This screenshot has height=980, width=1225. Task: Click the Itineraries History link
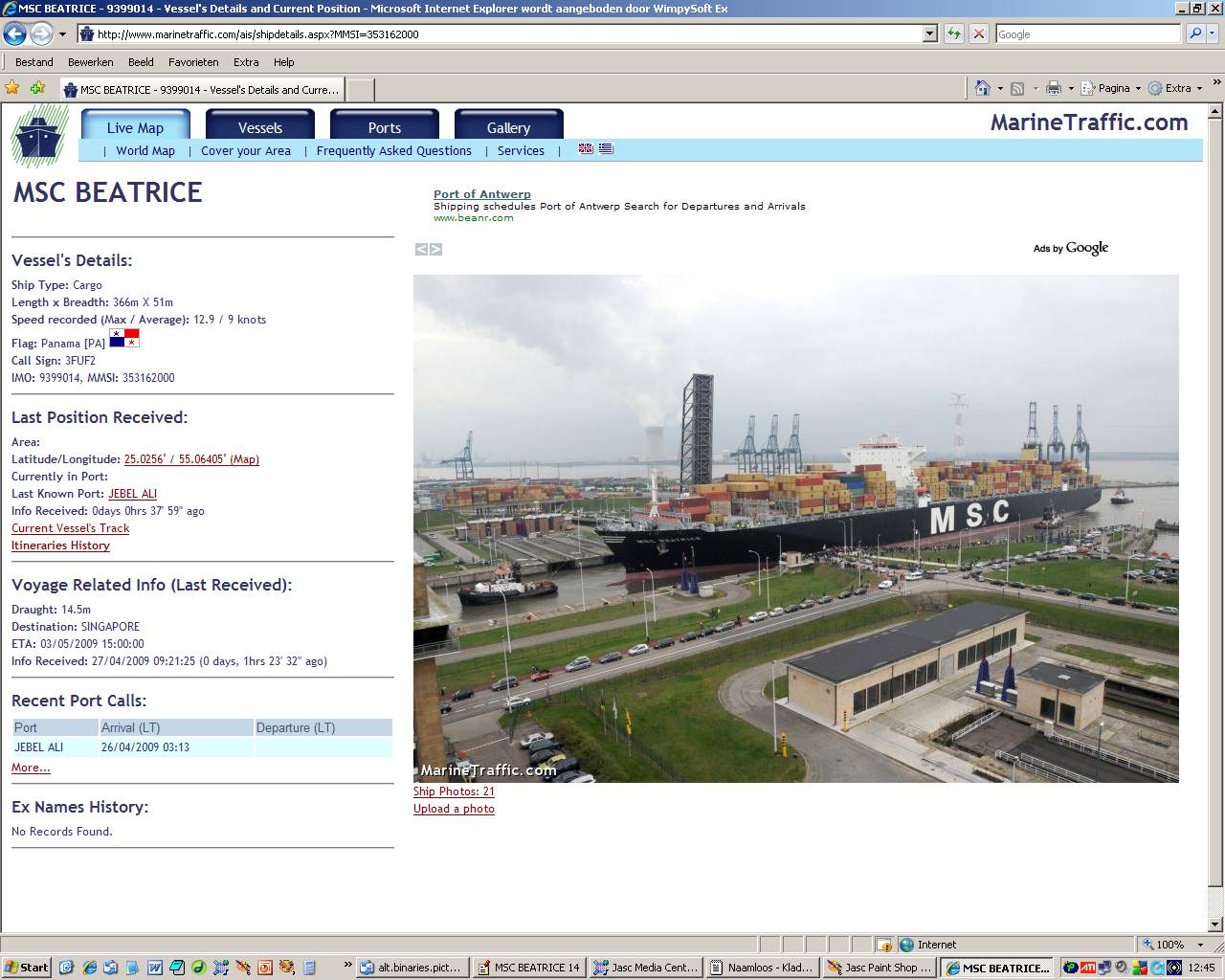pyautogui.click(x=60, y=546)
